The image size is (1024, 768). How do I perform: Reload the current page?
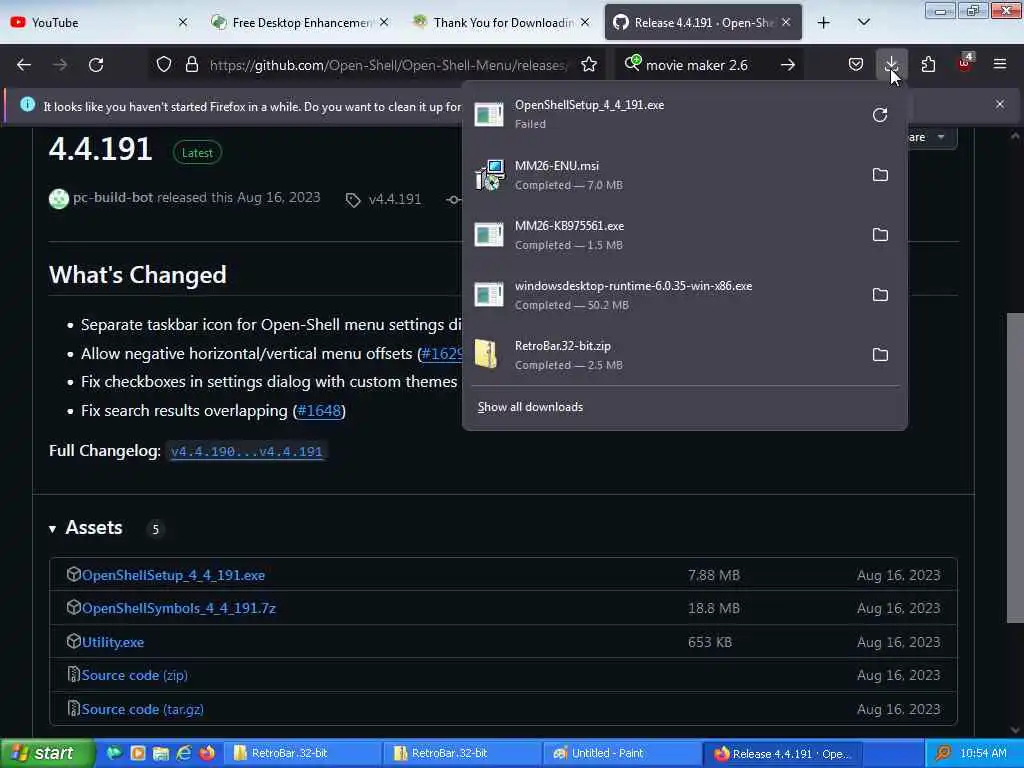pyautogui.click(x=96, y=65)
